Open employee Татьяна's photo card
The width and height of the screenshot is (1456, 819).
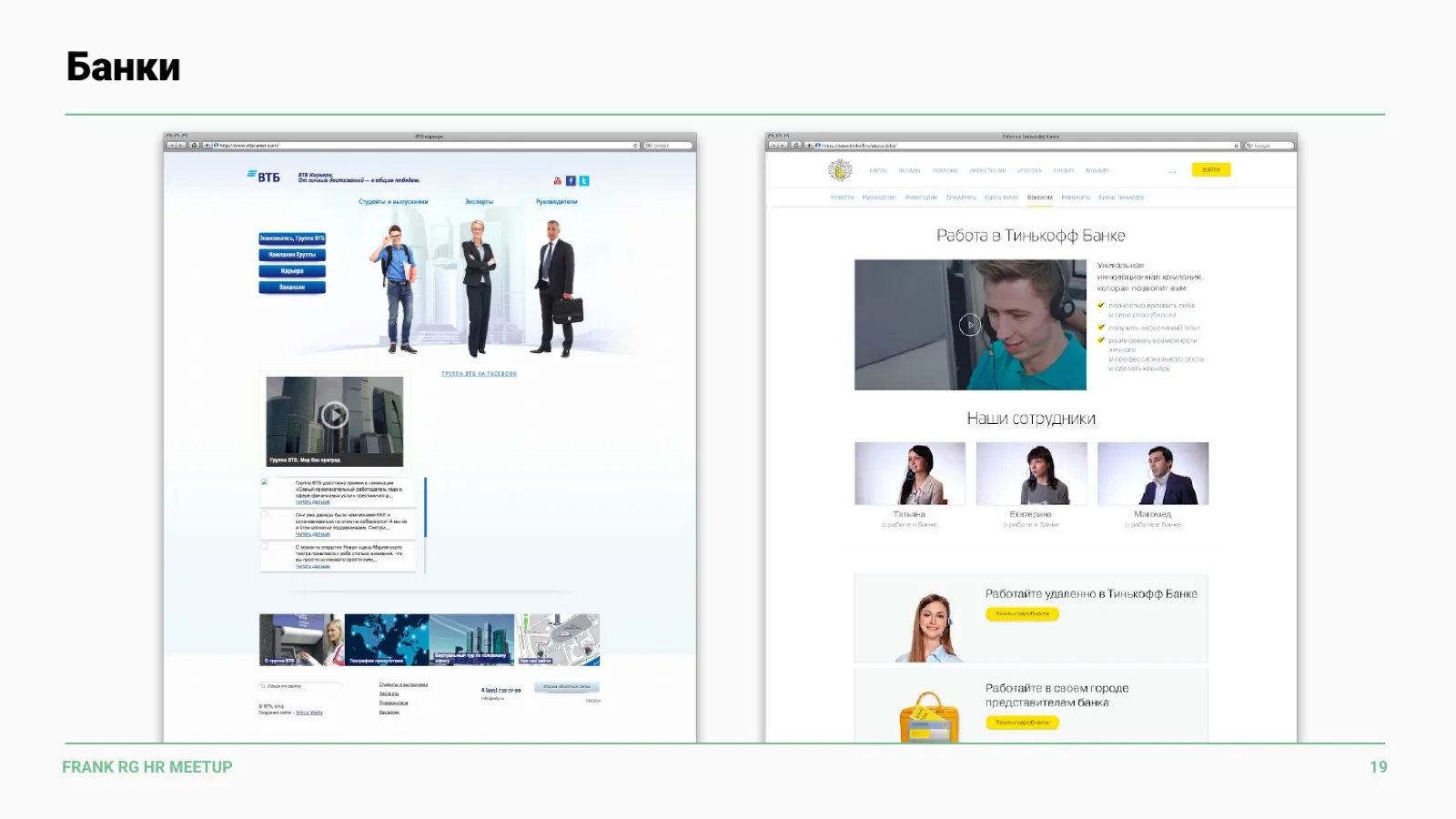click(x=910, y=473)
